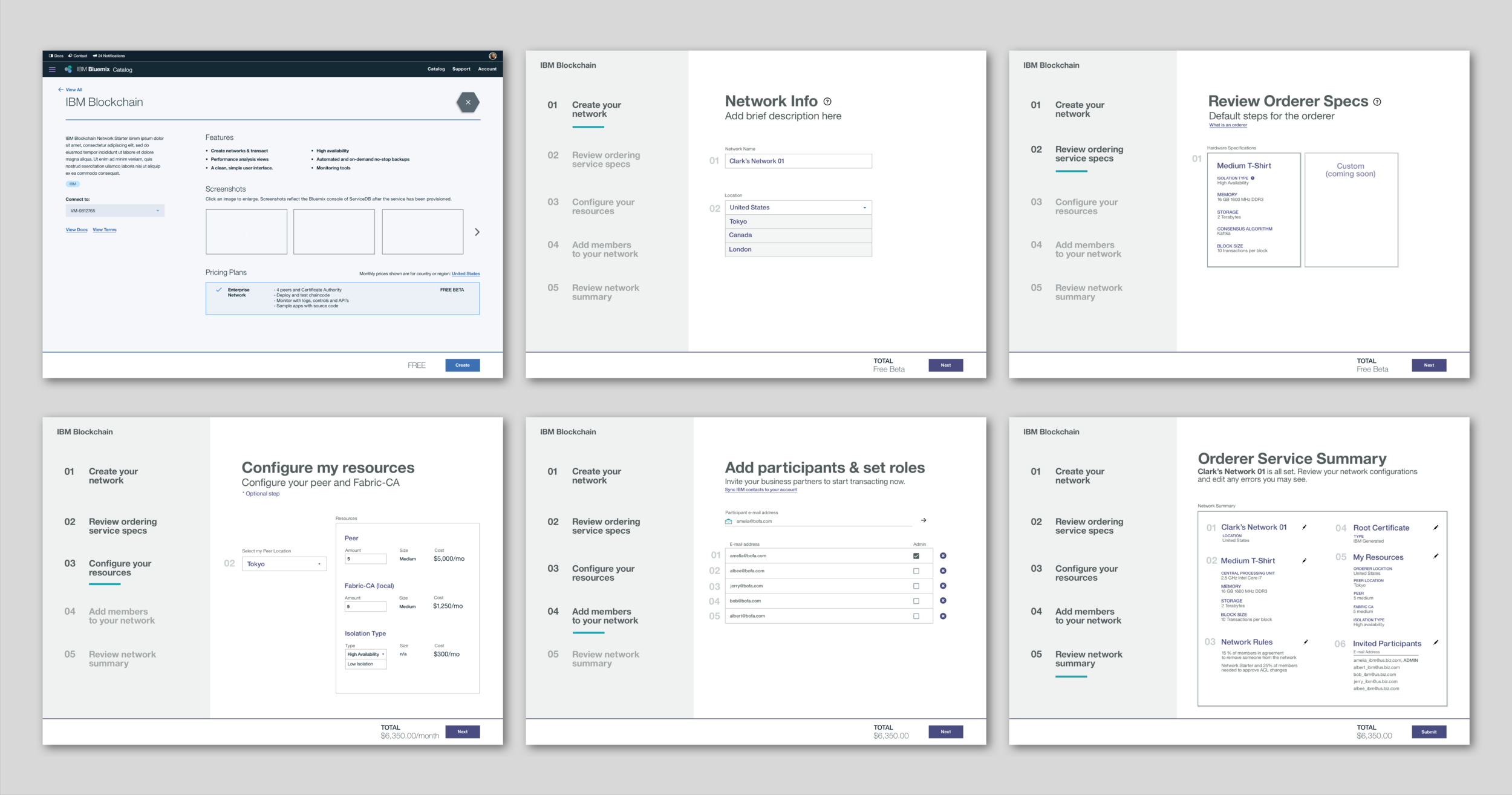
Task: Open Account in the Bluemix navigation
Action: click(487, 69)
